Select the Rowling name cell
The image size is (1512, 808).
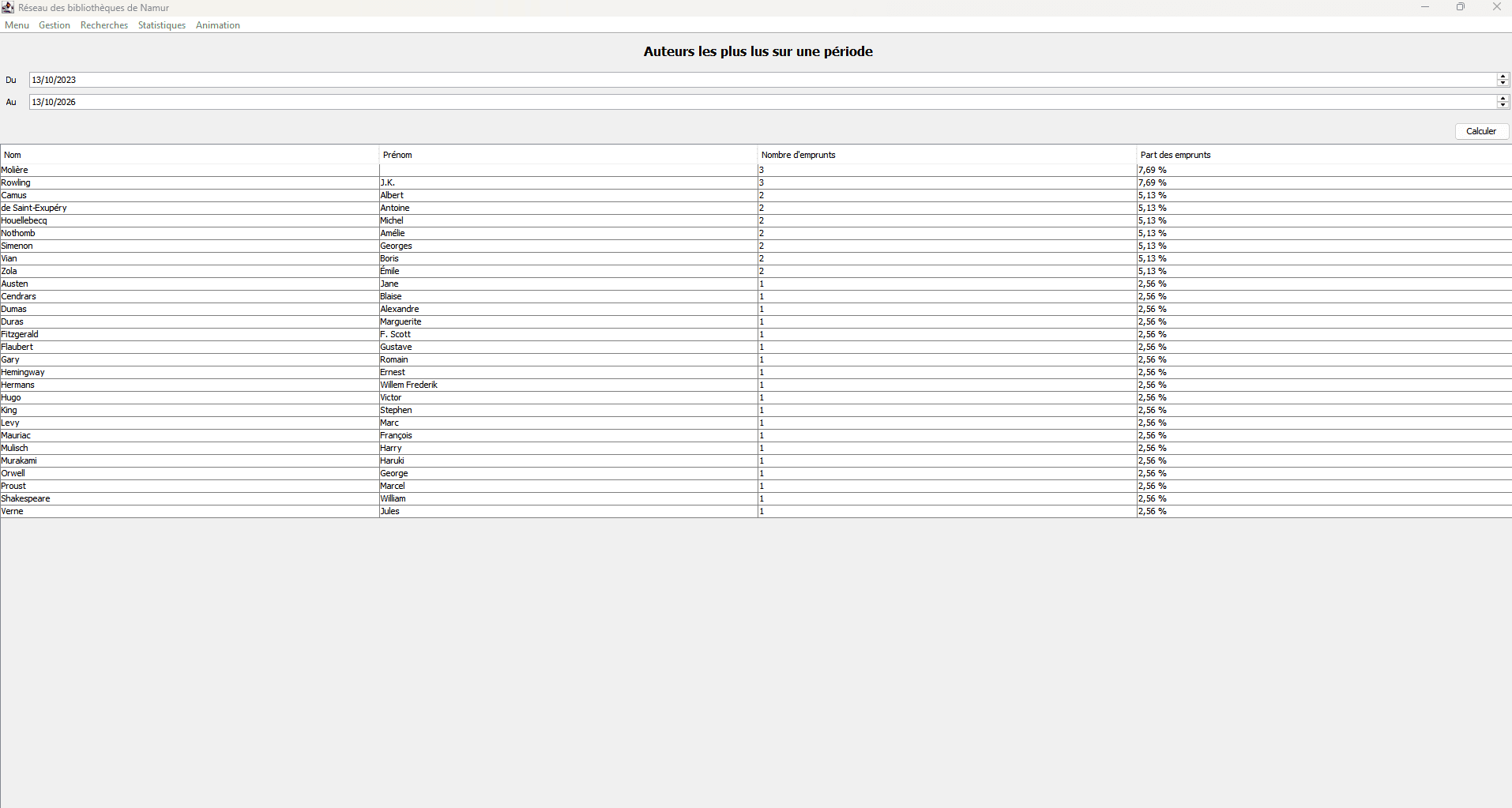point(190,182)
